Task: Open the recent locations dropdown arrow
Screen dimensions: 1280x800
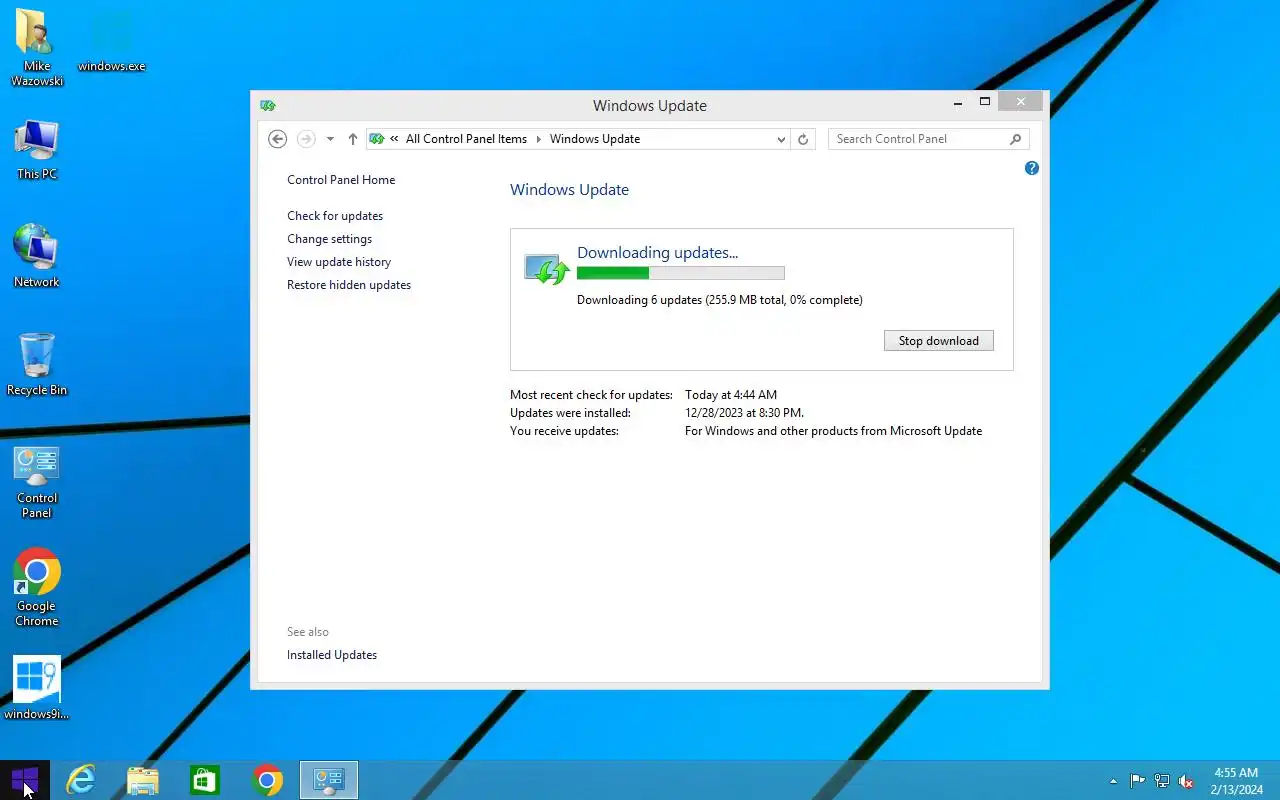Action: tap(330, 139)
